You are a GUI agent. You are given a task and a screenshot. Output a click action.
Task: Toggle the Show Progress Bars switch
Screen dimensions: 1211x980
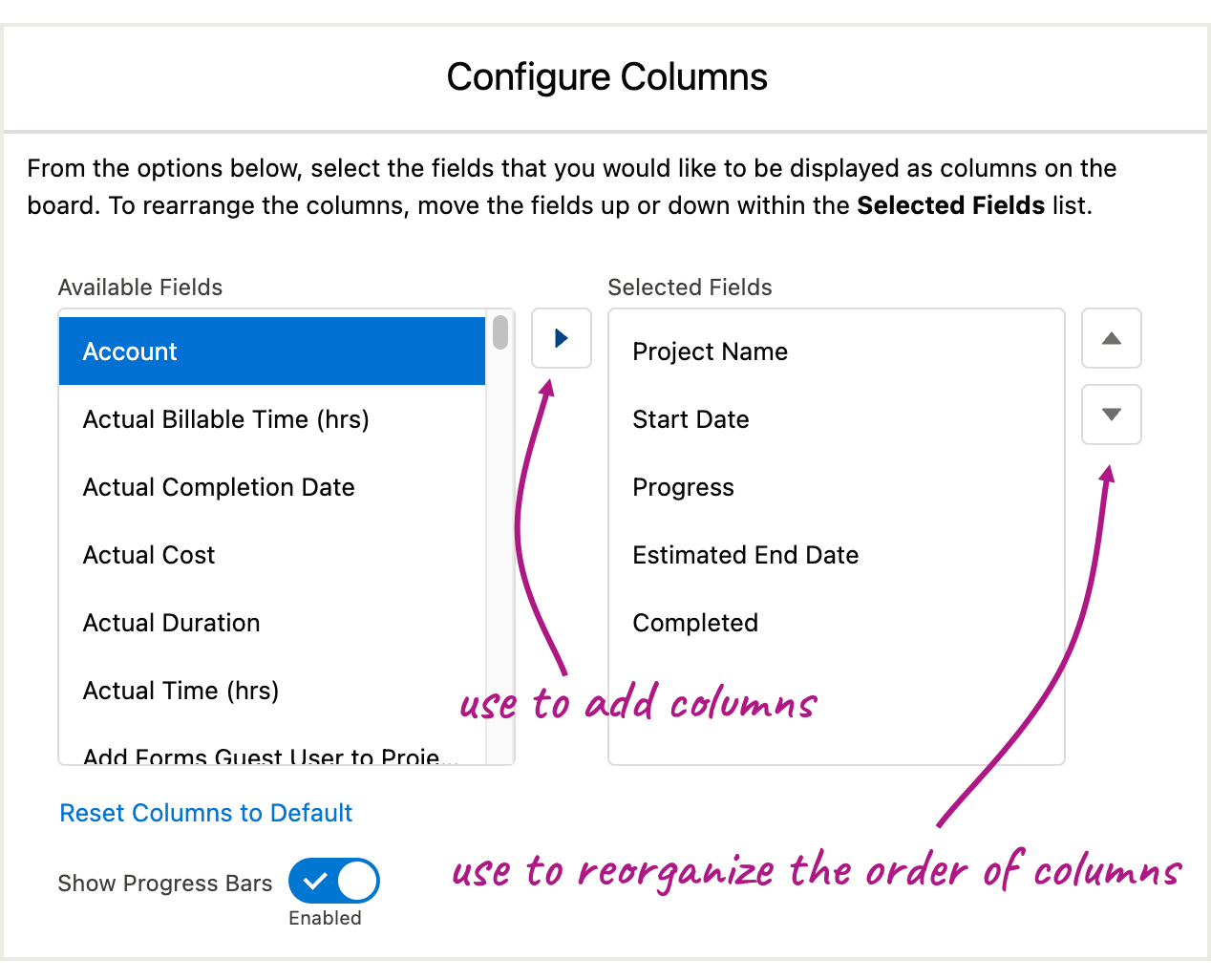(x=334, y=881)
